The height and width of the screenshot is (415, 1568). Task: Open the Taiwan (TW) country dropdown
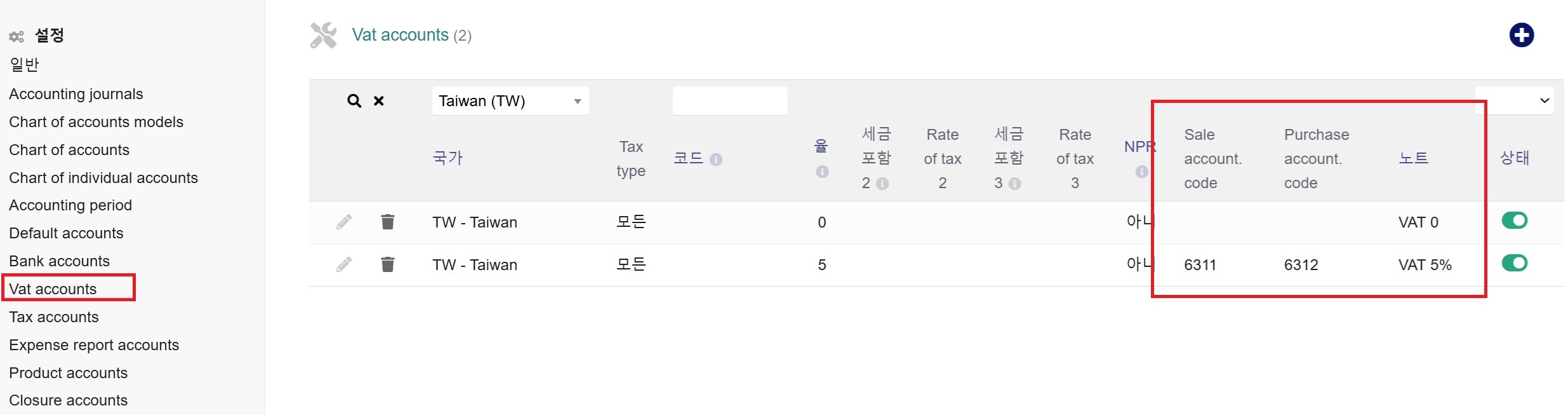(510, 101)
